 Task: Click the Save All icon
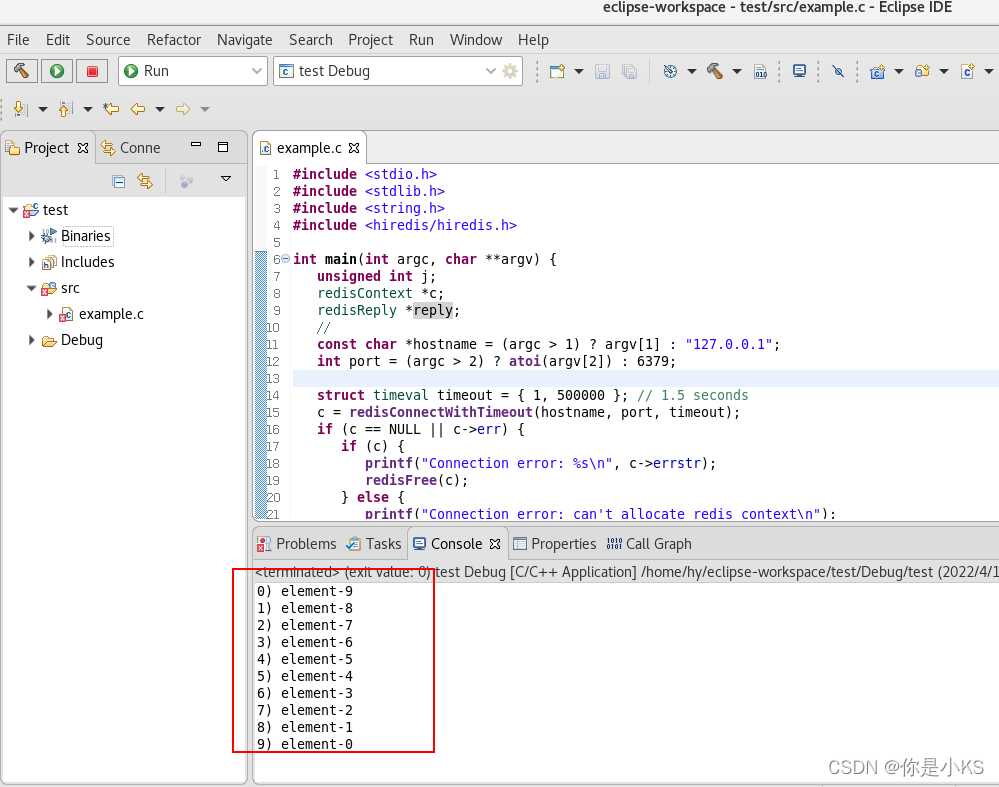pos(629,71)
